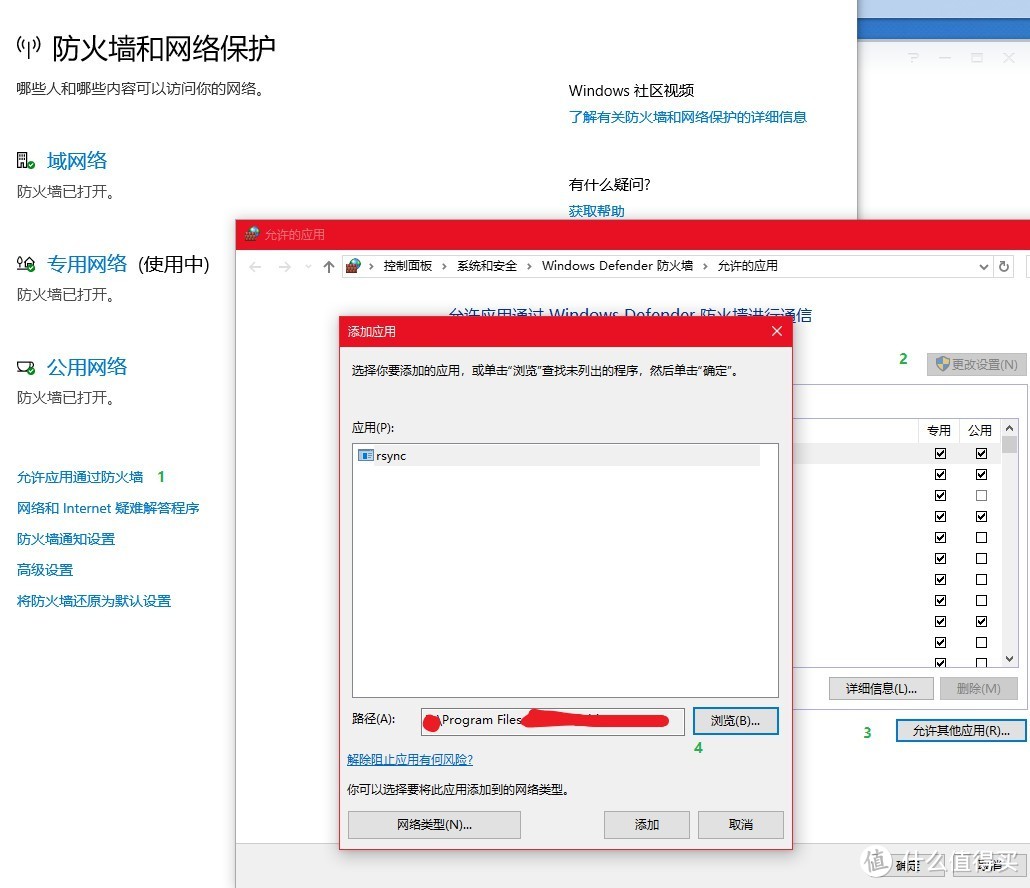Click the 添加 button
Screen dimensions: 1030x888
[646, 824]
